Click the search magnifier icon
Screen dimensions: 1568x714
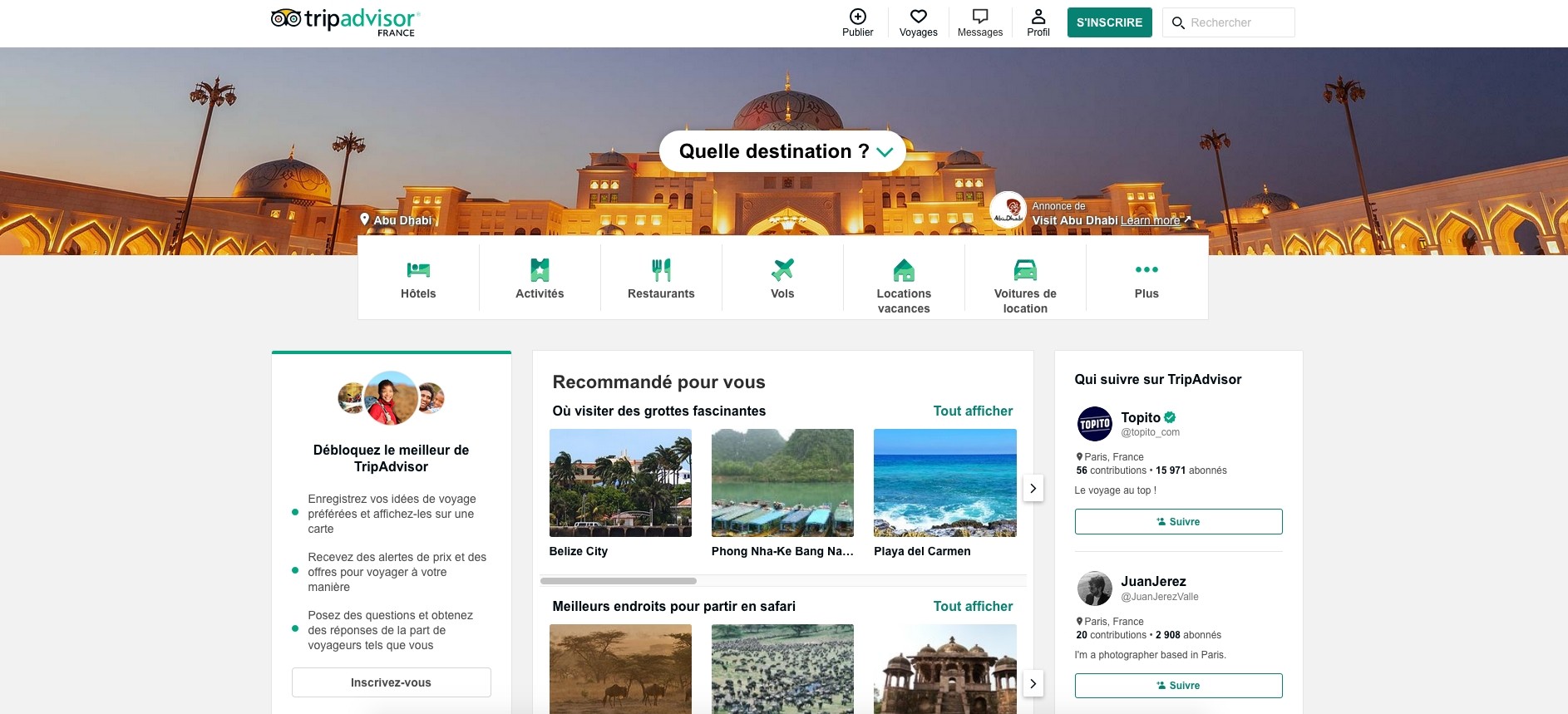(1178, 23)
